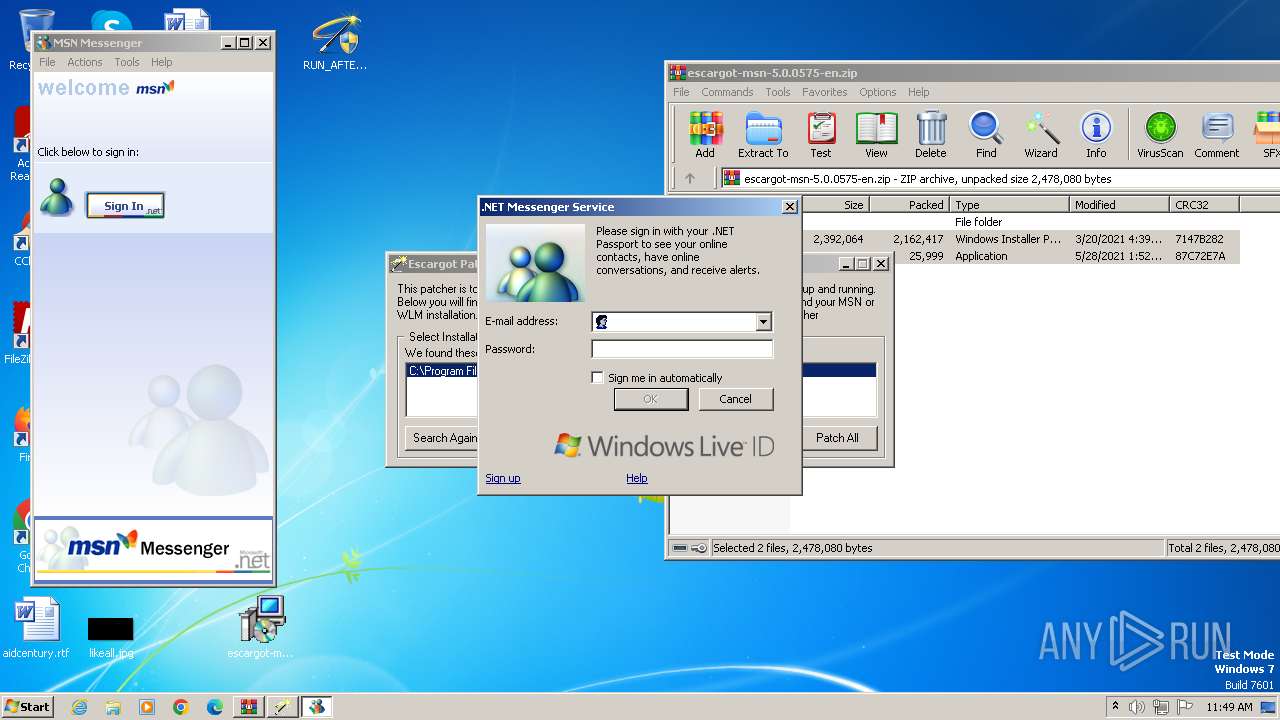Click the msn Messenger .net banner
The width and height of the screenshot is (1280, 720).
coord(153,549)
